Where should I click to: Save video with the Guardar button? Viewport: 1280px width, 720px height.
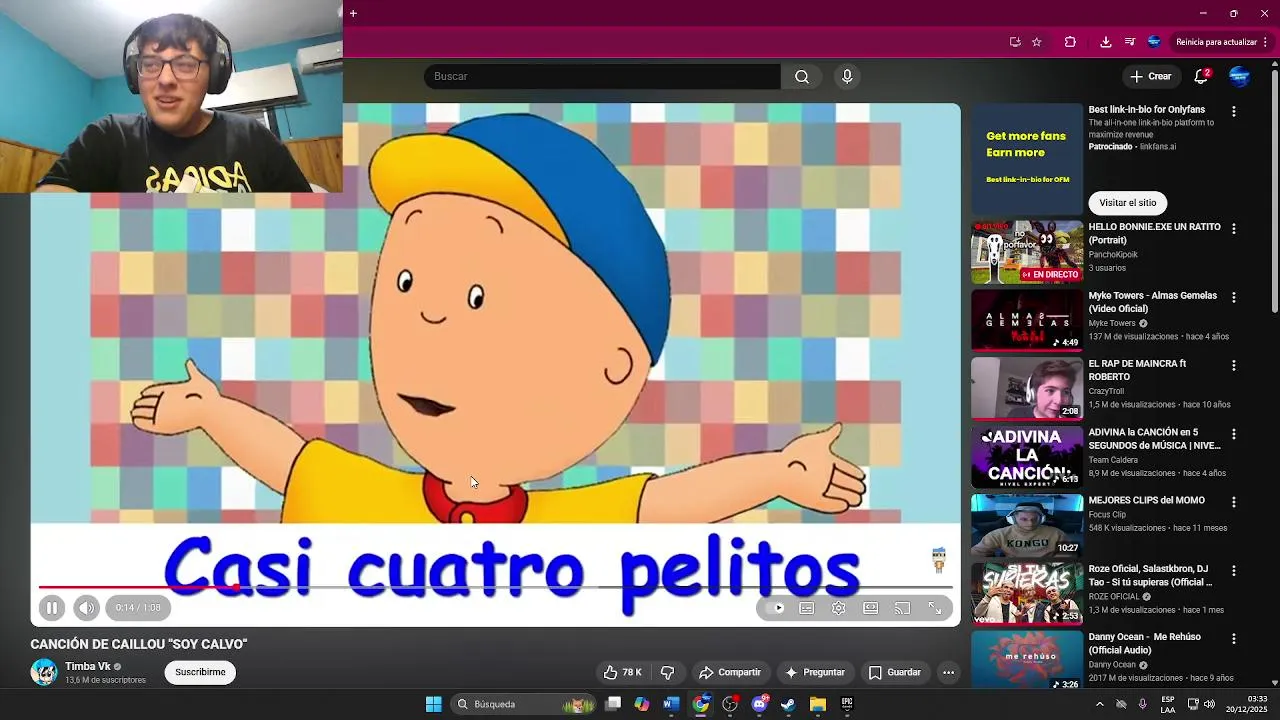click(895, 673)
